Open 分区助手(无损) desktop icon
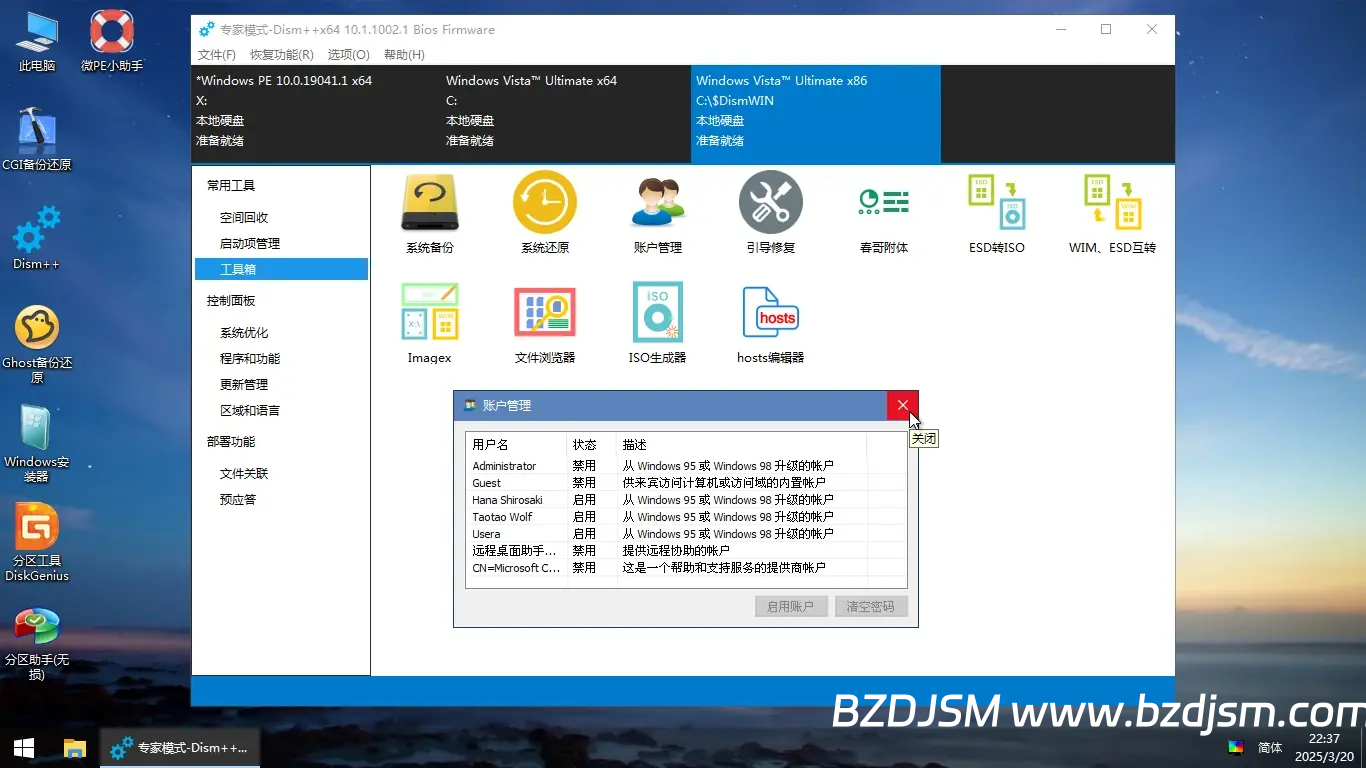Viewport: 1366px width, 768px height. tap(37, 641)
